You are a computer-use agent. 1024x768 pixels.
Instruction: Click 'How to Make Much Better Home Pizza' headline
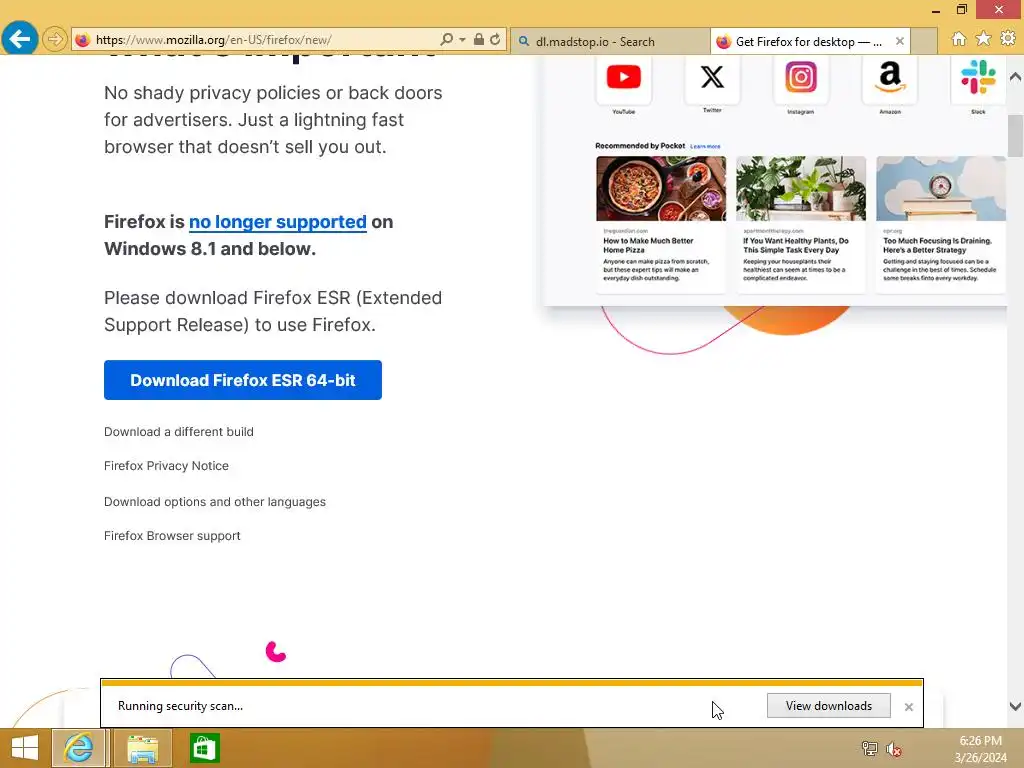coord(648,245)
